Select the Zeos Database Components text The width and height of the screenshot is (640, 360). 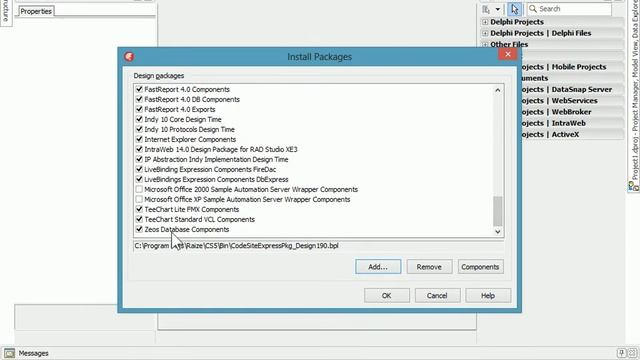click(187, 229)
